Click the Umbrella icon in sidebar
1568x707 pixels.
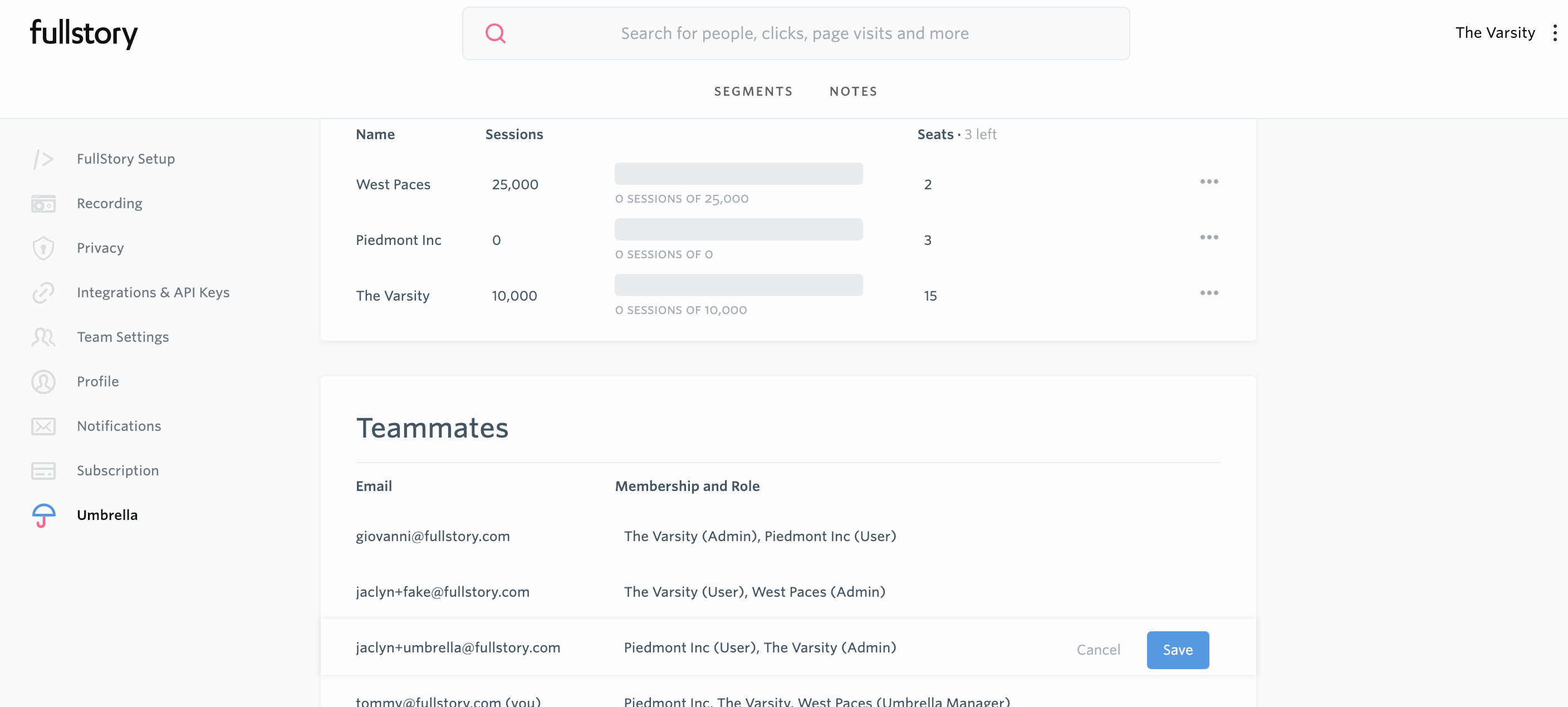(43, 515)
